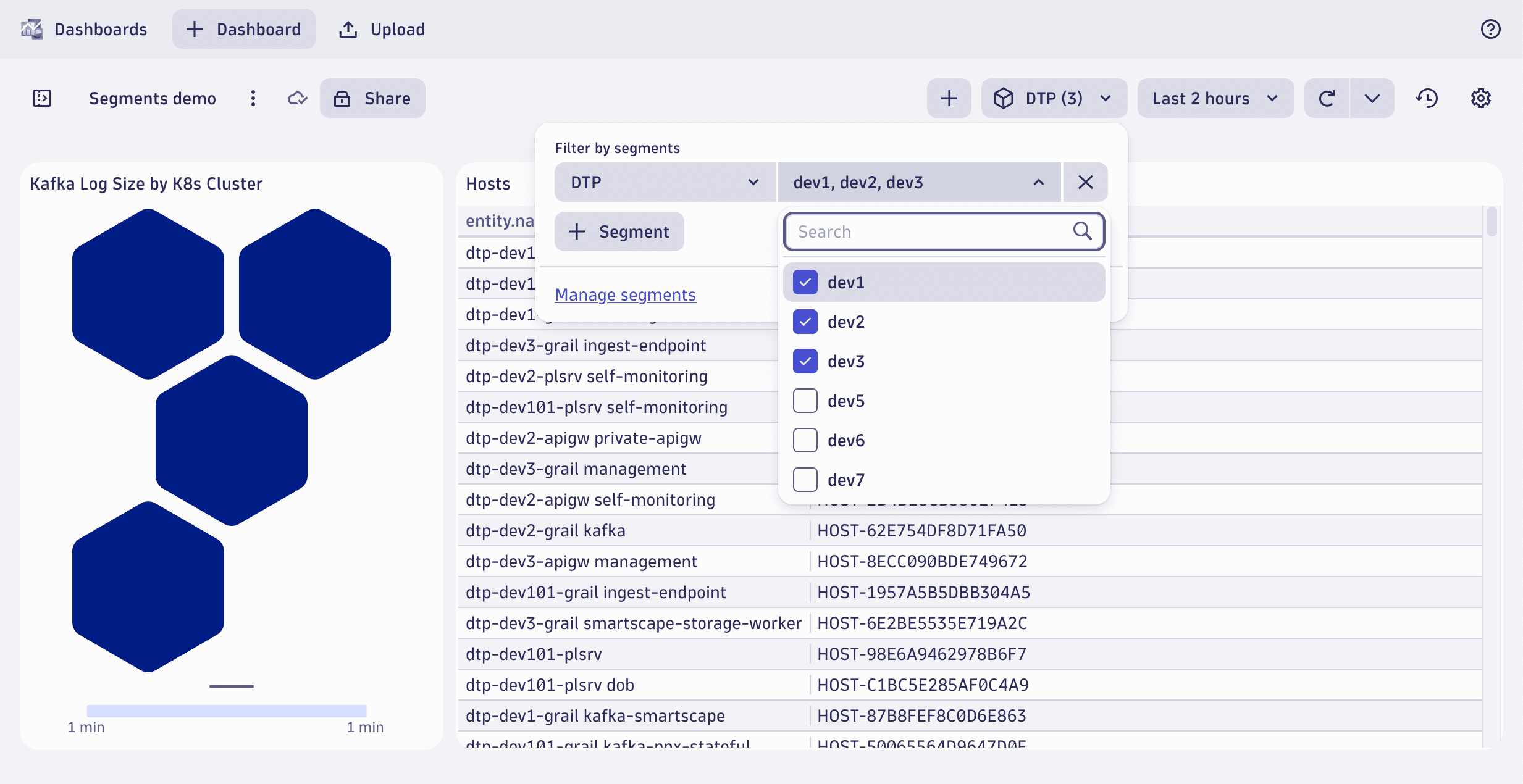This screenshot has width=1523, height=784.
Task: Enable the dev6 segment checkbox
Action: [807, 439]
